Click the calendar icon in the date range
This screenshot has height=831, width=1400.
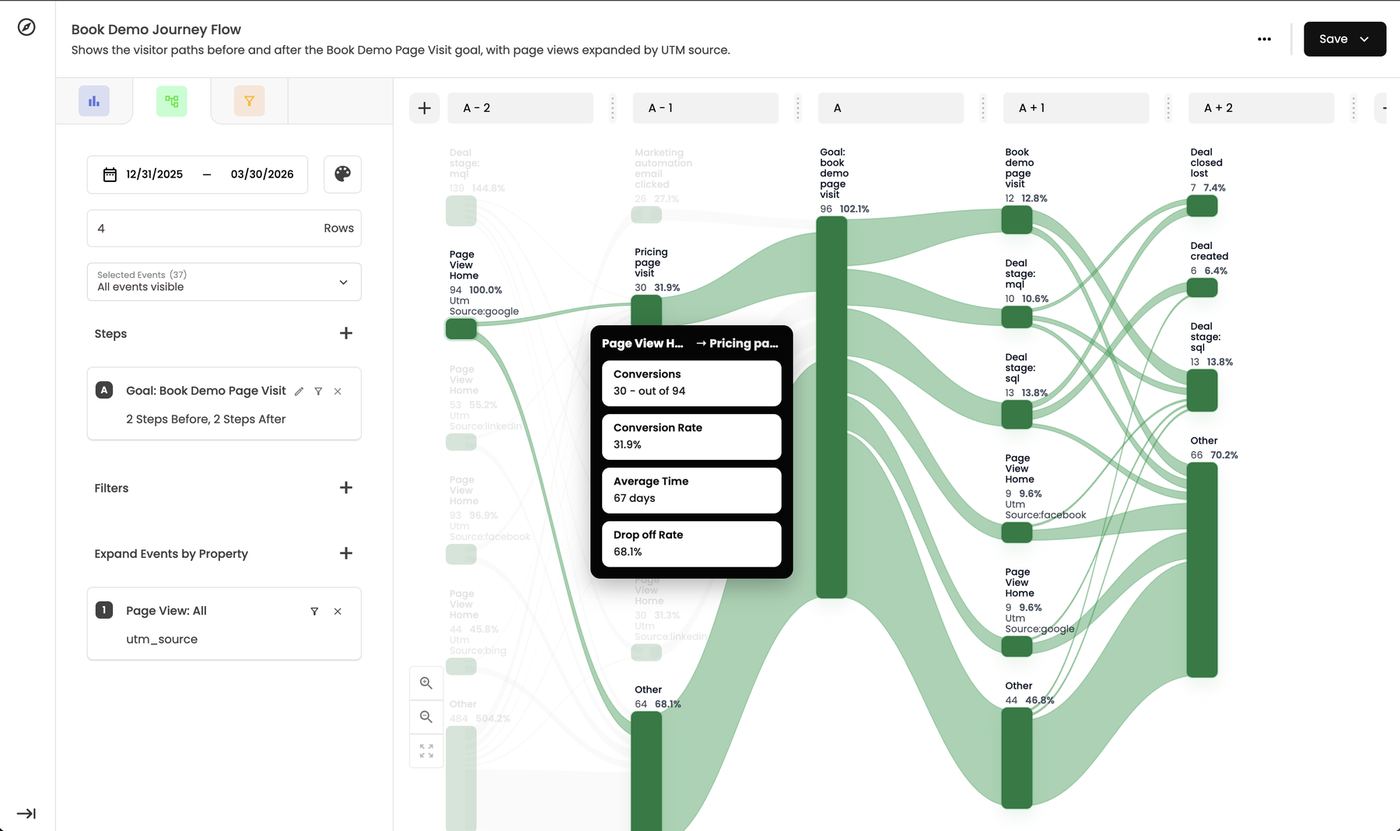point(110,174)
